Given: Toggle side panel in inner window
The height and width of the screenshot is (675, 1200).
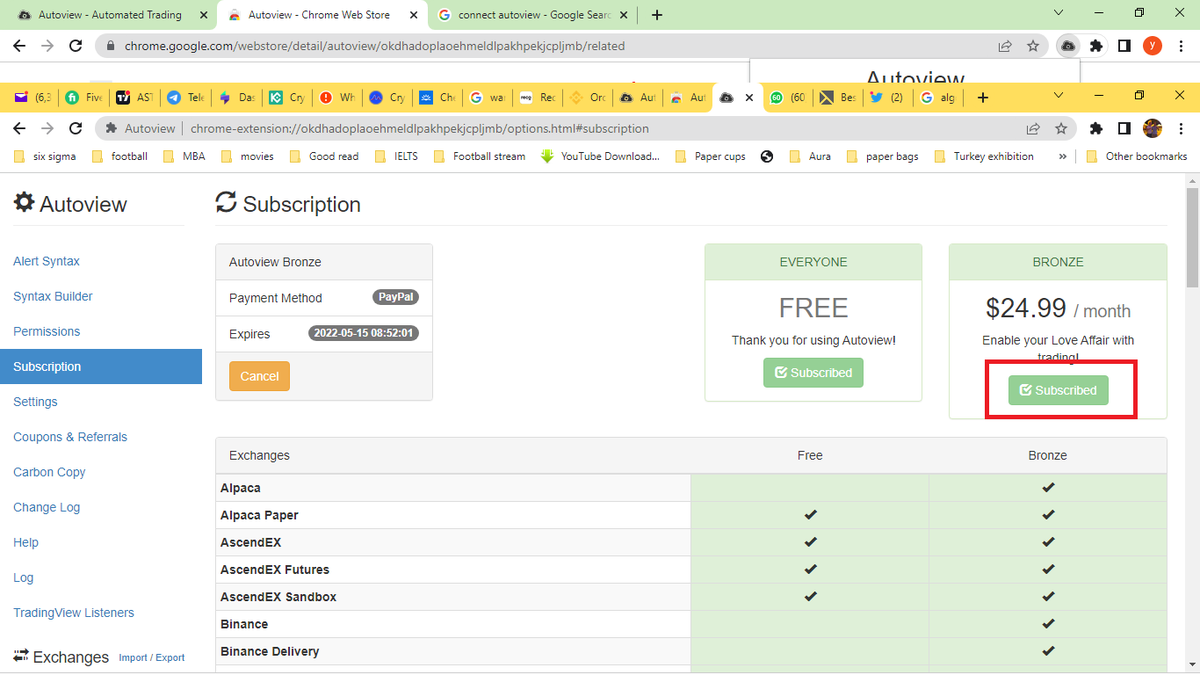Looking at the screenshot, I should pyautogui.click(x=1124, y=128).
